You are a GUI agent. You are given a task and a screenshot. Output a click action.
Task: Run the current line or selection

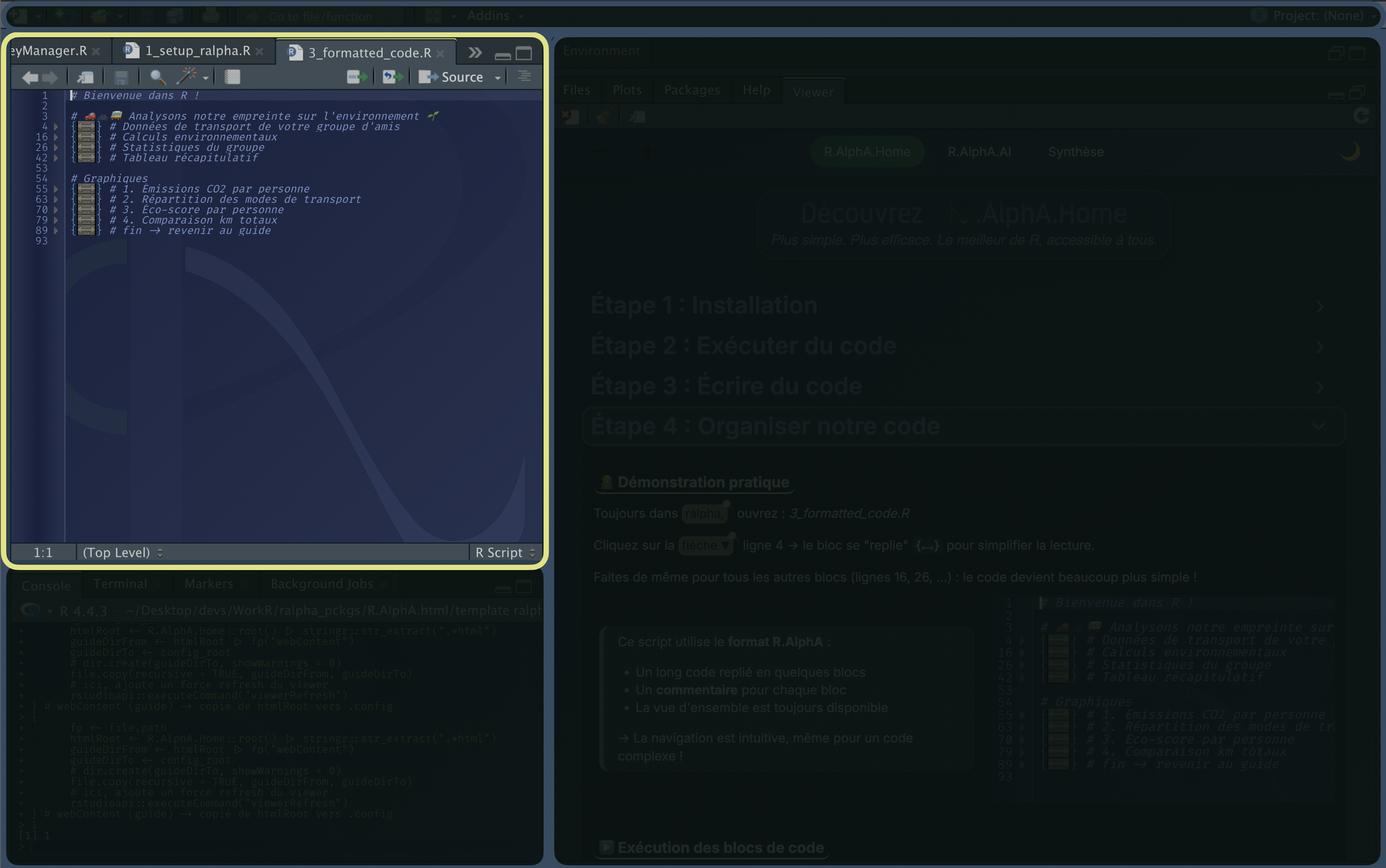pyautogui.click(x=357, y=76)
